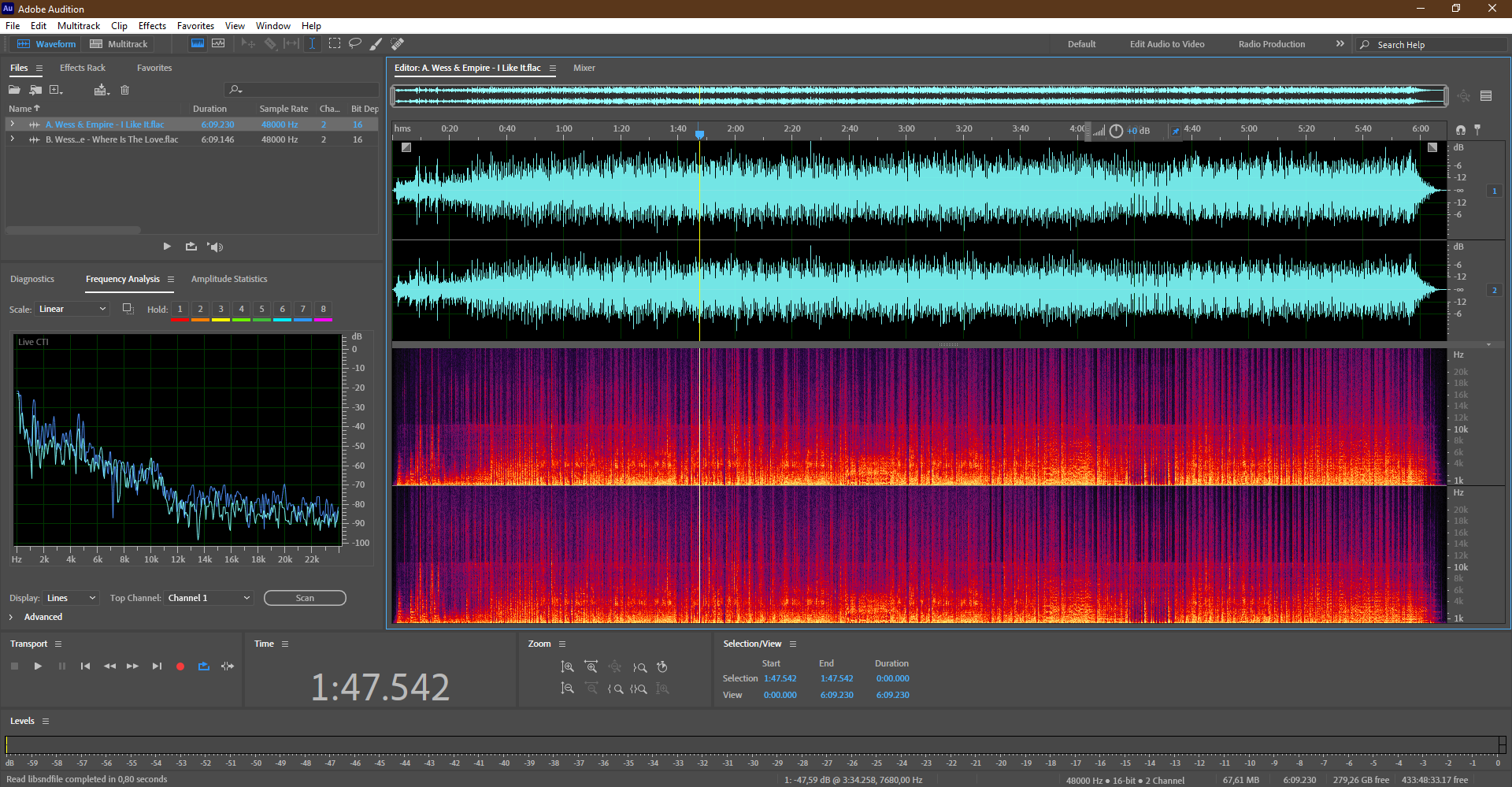Open the Multitrack menu
Image resolution: width=1512 pixels, height=787 pixels.
point(79,26)
